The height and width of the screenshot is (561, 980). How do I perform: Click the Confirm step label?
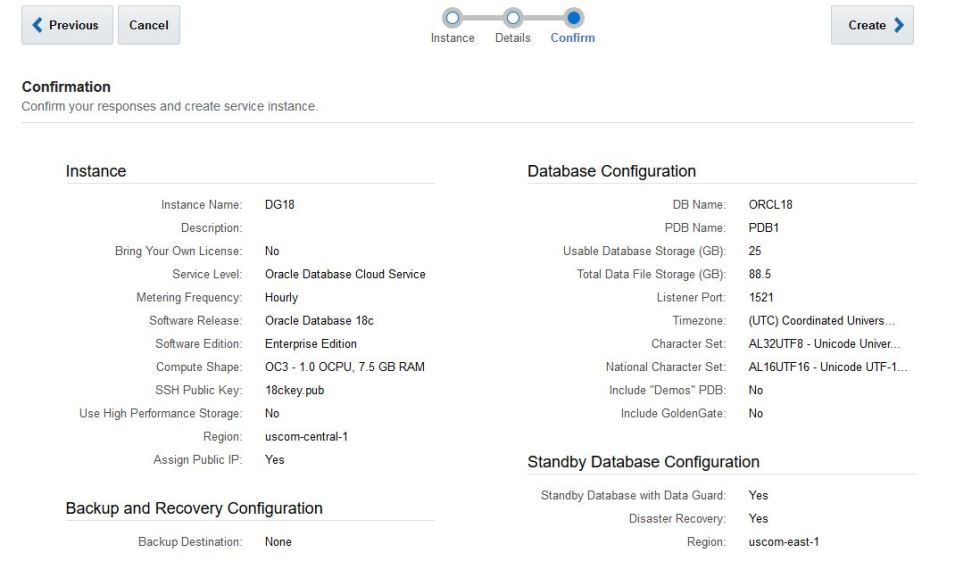tap(573, 38)
